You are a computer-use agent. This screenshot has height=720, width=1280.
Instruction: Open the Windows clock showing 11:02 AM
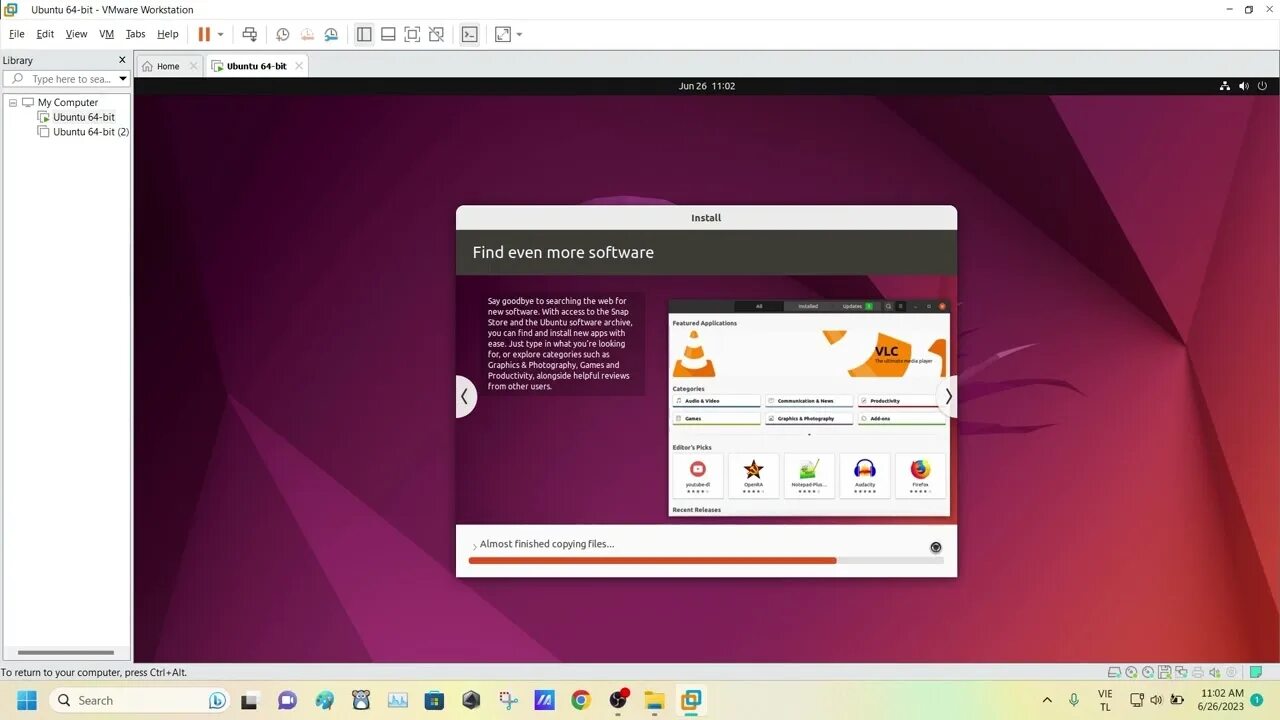pyautogui.click(x=1222, y=700)
